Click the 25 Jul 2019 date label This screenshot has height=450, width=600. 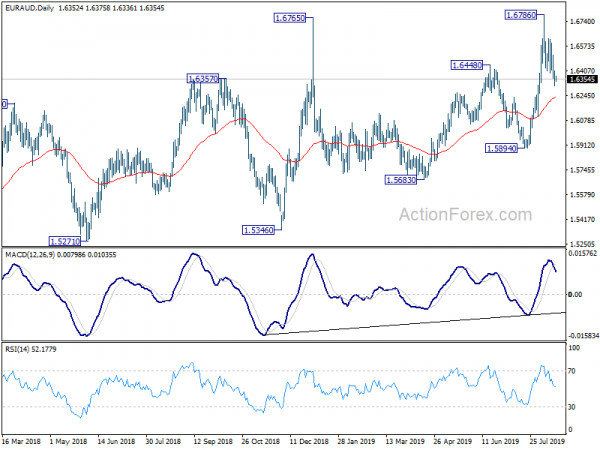[547, 441]
